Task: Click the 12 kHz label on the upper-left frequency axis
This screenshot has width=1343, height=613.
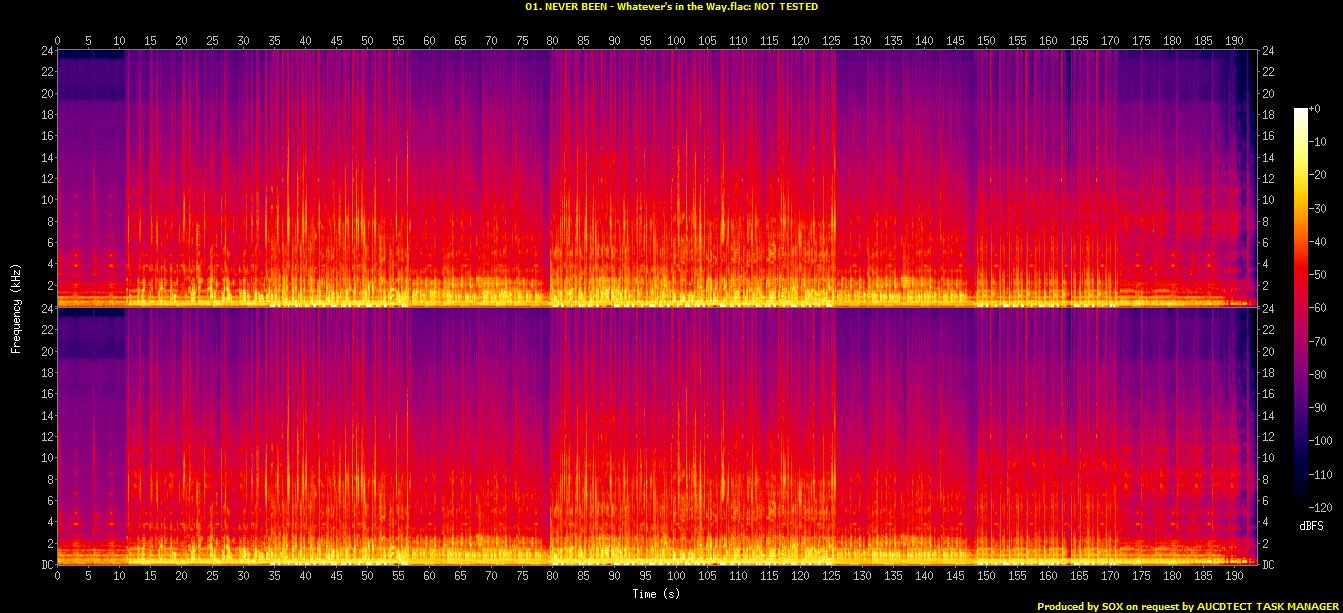Action: point(46,178)
